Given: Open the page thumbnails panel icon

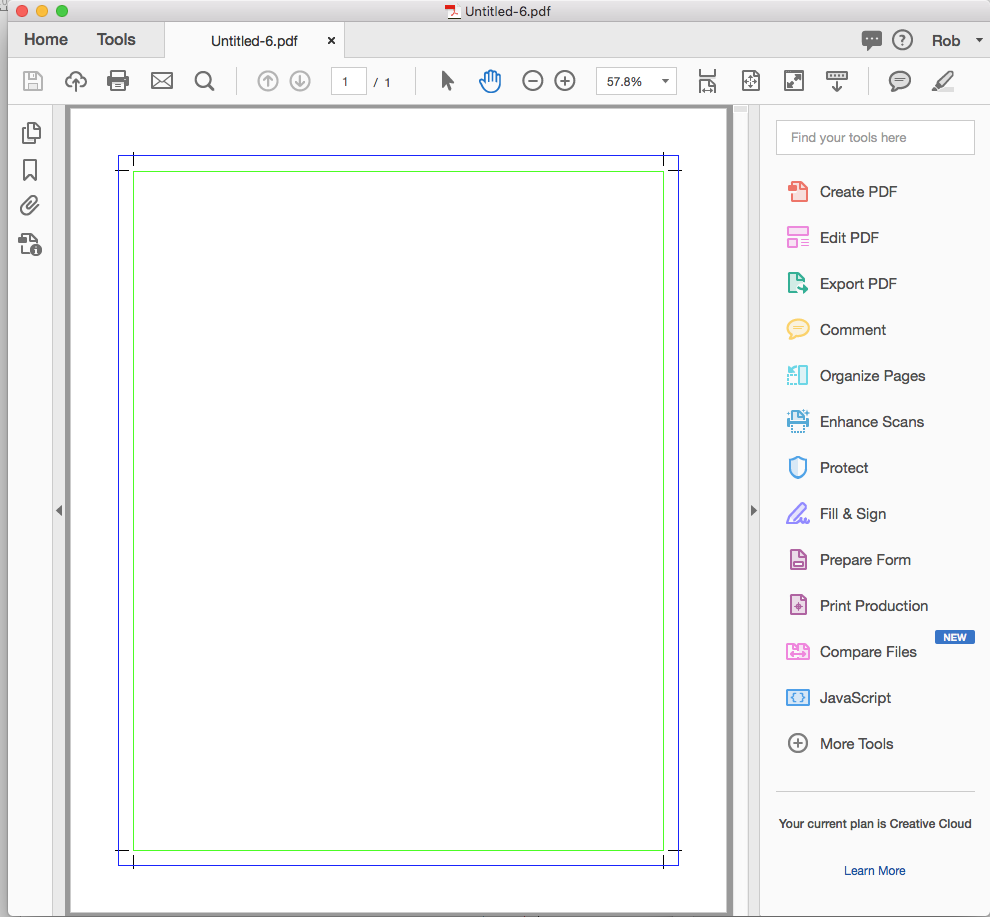Looking at the screenshot, I should point(31,133).
